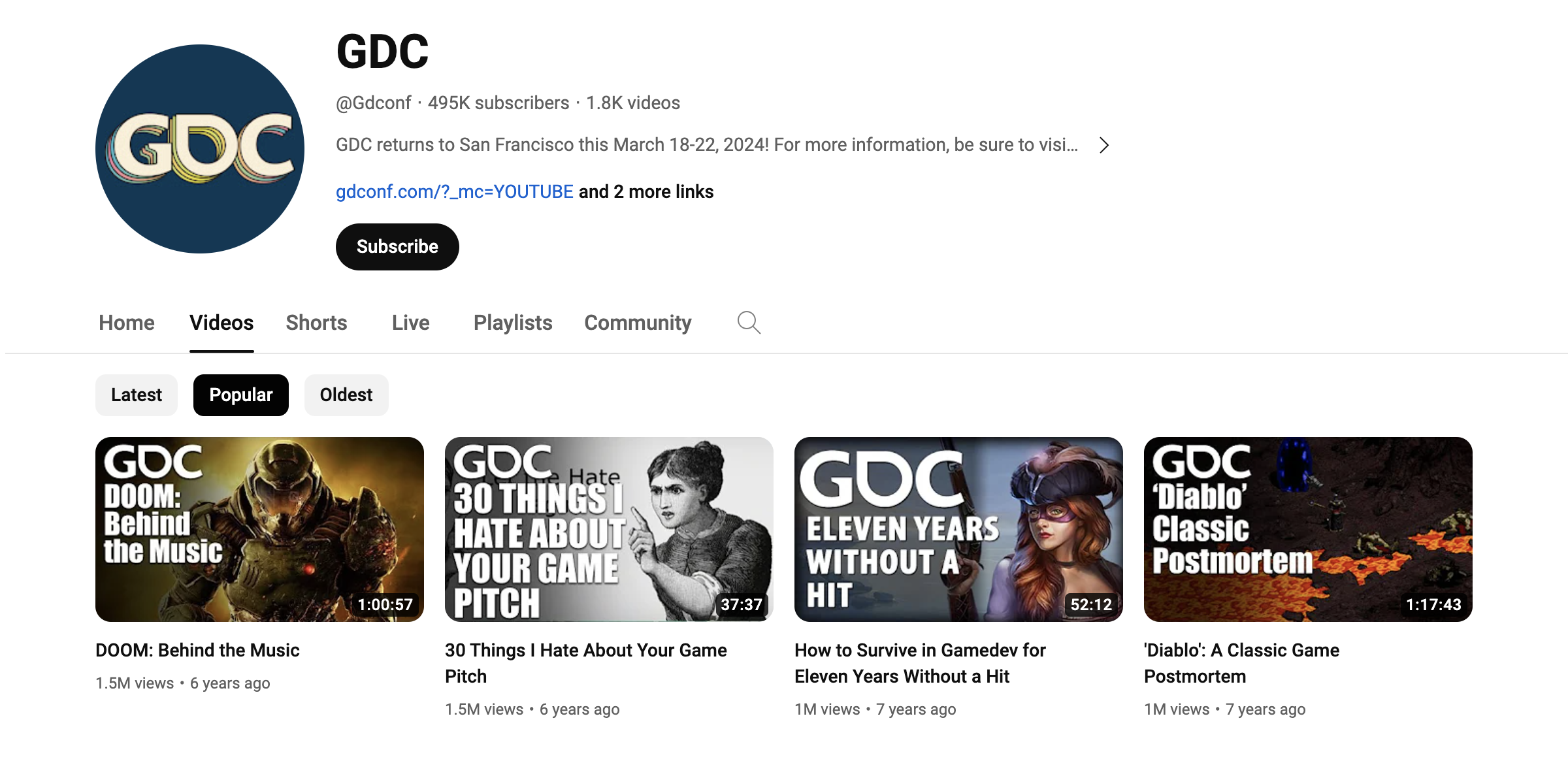This screenshot has height=763, width=1568.
Task: Select the Latest sort chip
Action: point(136,395)
